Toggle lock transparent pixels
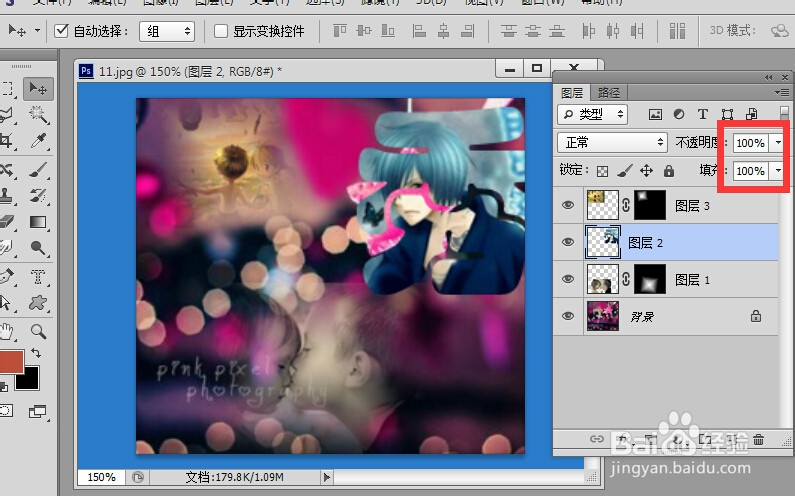Viewport: 795px width, 496px height. [x=602, y=171]
